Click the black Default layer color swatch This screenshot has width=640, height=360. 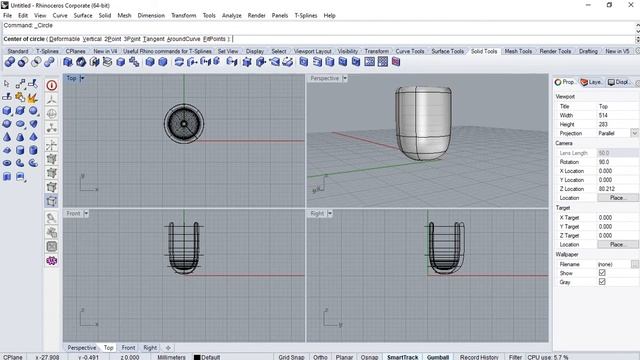tap(197, 357)
